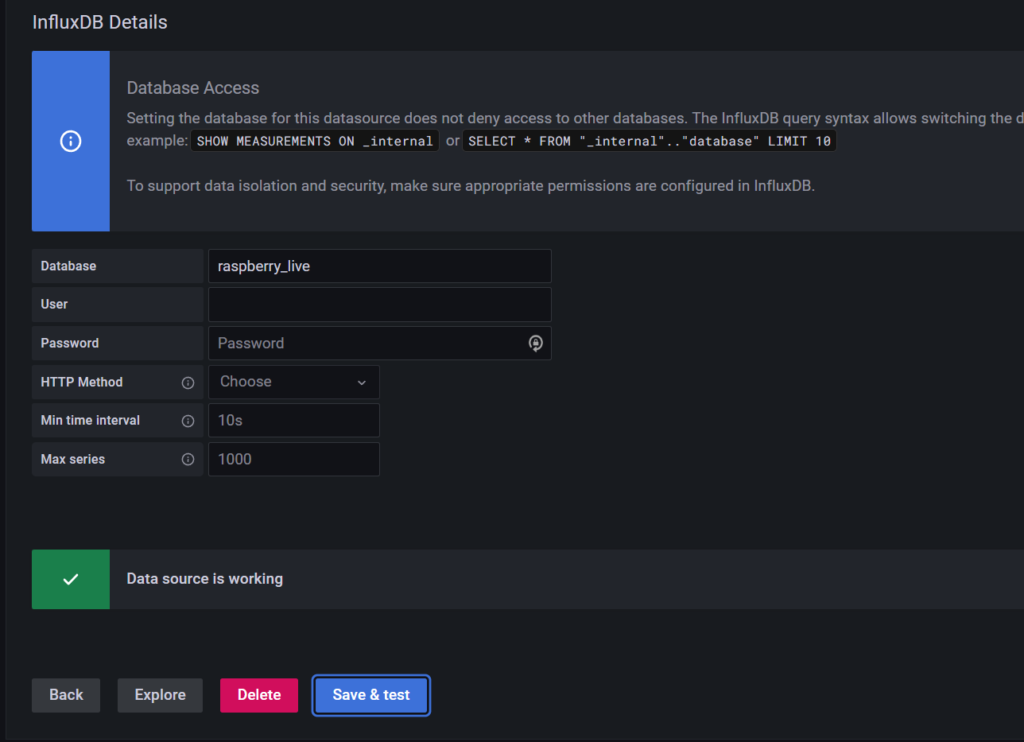The height and width of the screenshot is (742, 1024).
Task: Click the Data source is working message
Action: [205, 579]
